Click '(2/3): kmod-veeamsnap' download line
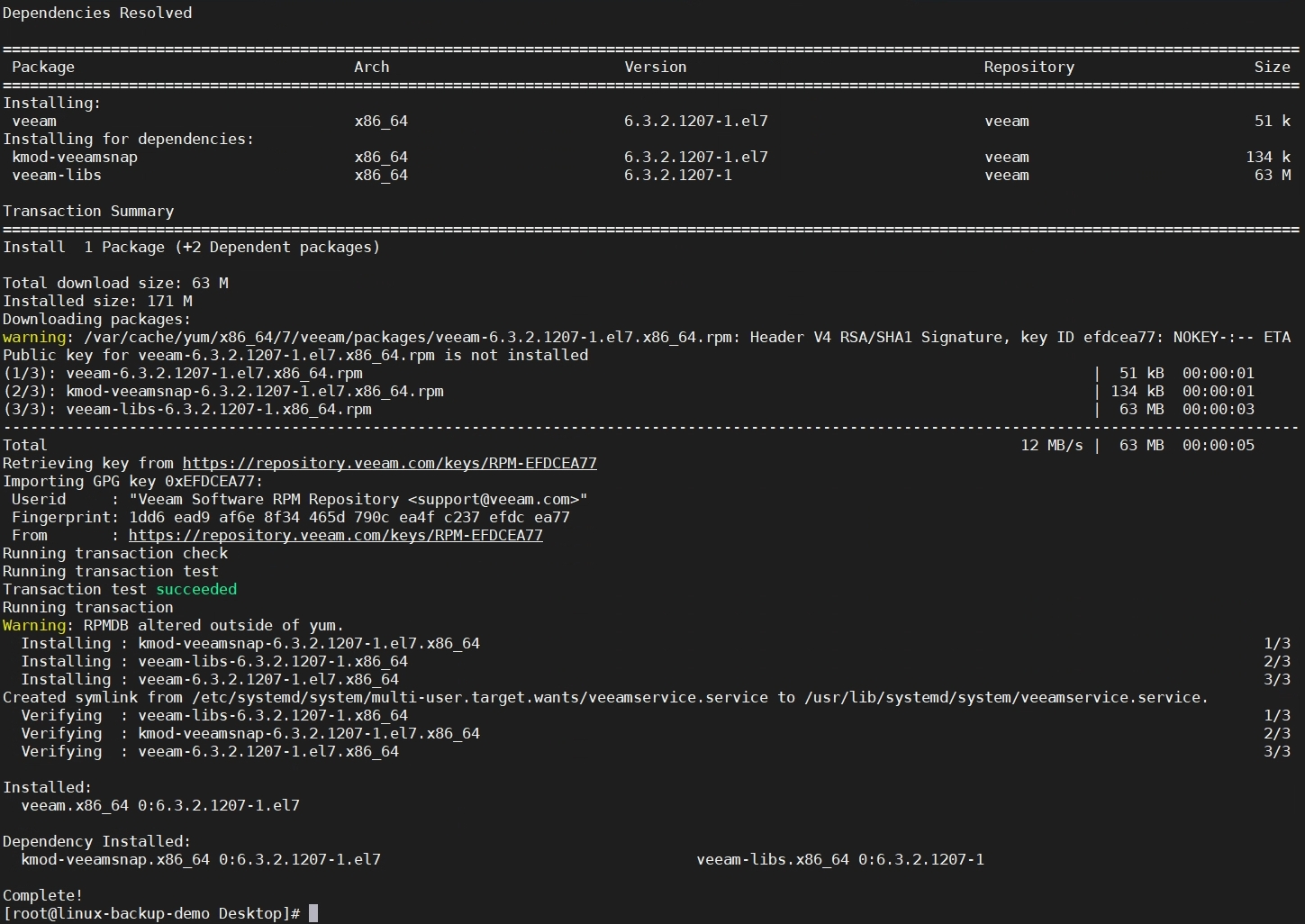This screenshot has width=1305, height=924. [x=629, y=391]
